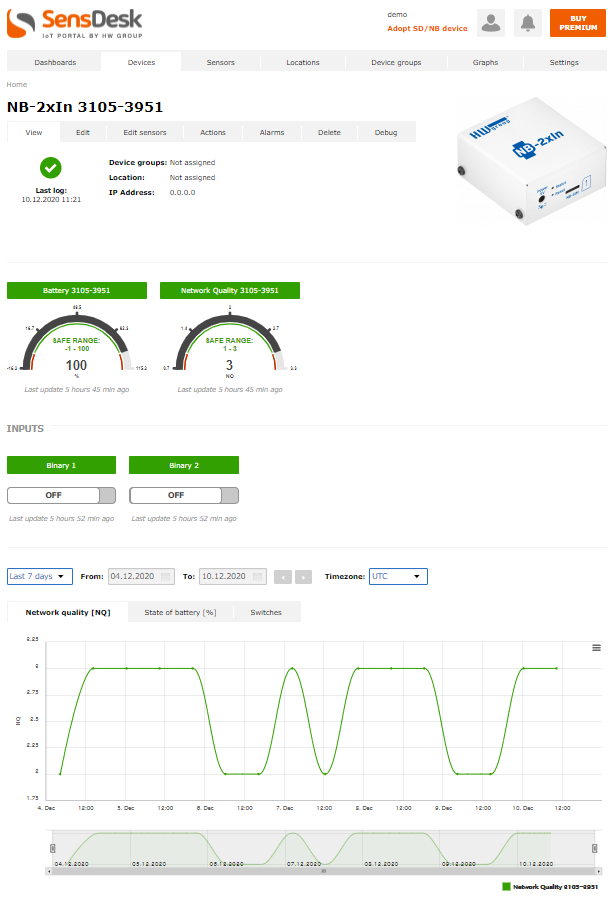Viewport: 611px width, 906px height.
Task: Toggle the Binary 1 OFF switch
Action: point(61,495)
